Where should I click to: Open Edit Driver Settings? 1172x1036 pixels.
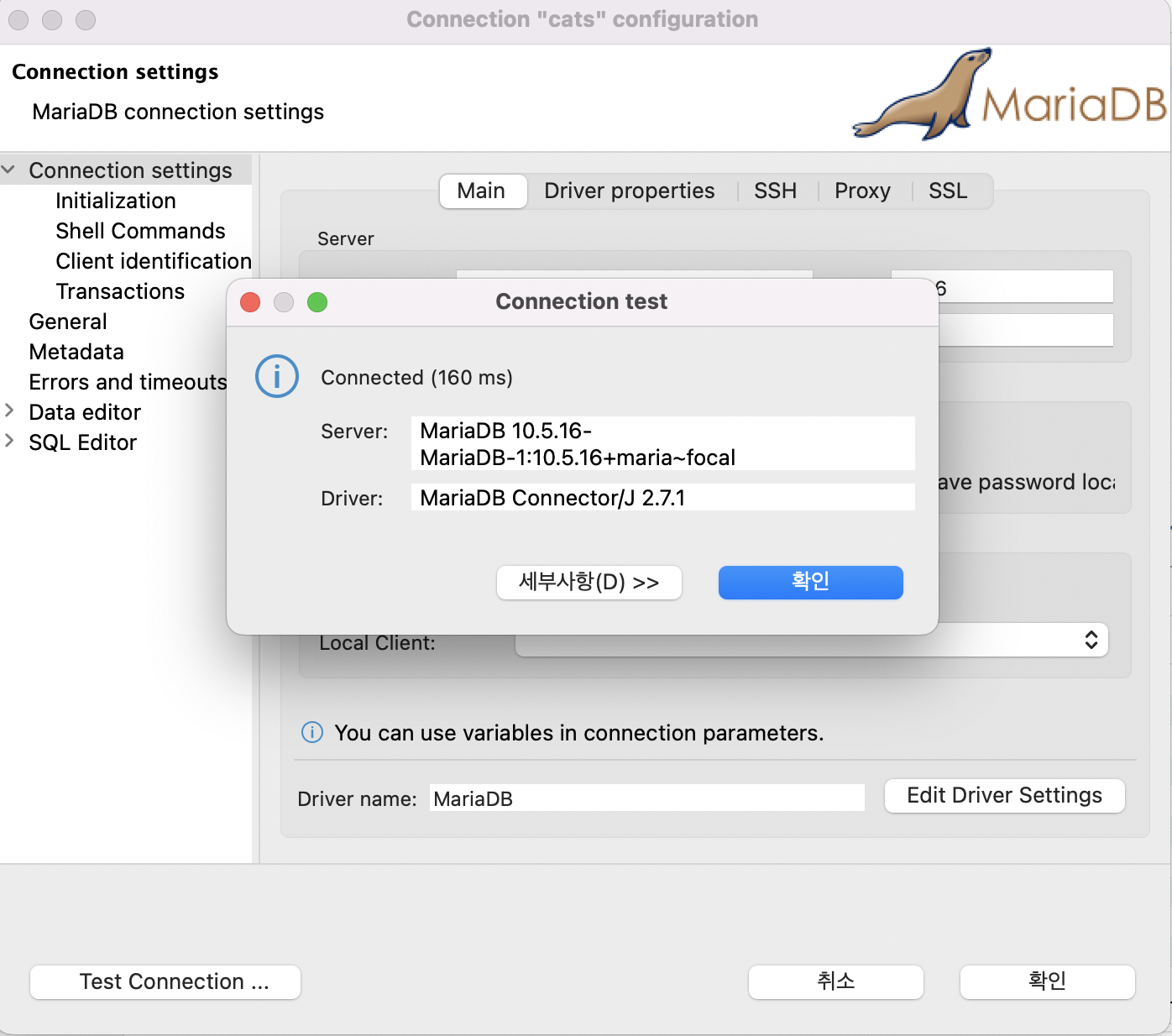point(1005,796)
